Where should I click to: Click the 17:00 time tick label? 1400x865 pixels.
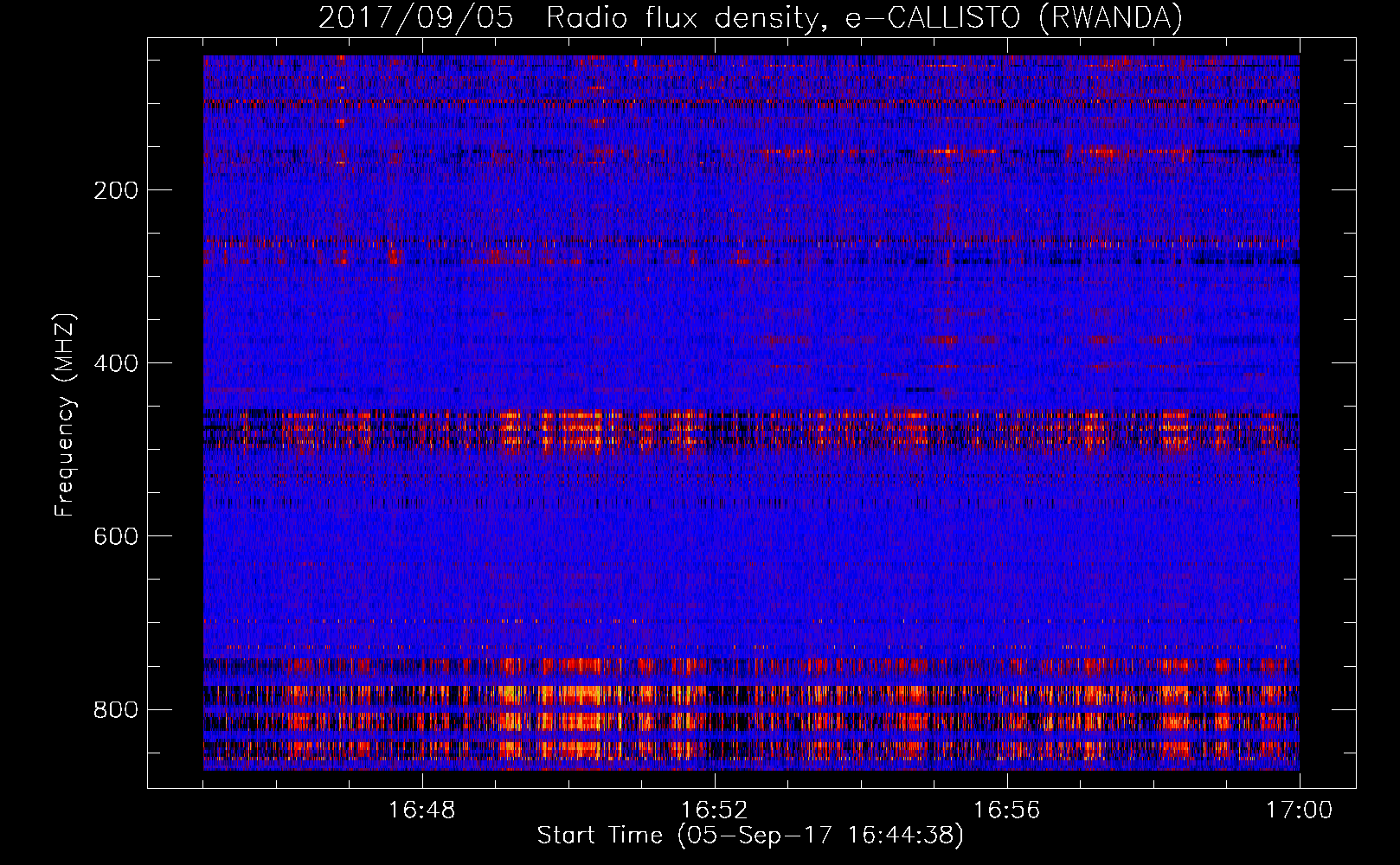[1300, 811]
